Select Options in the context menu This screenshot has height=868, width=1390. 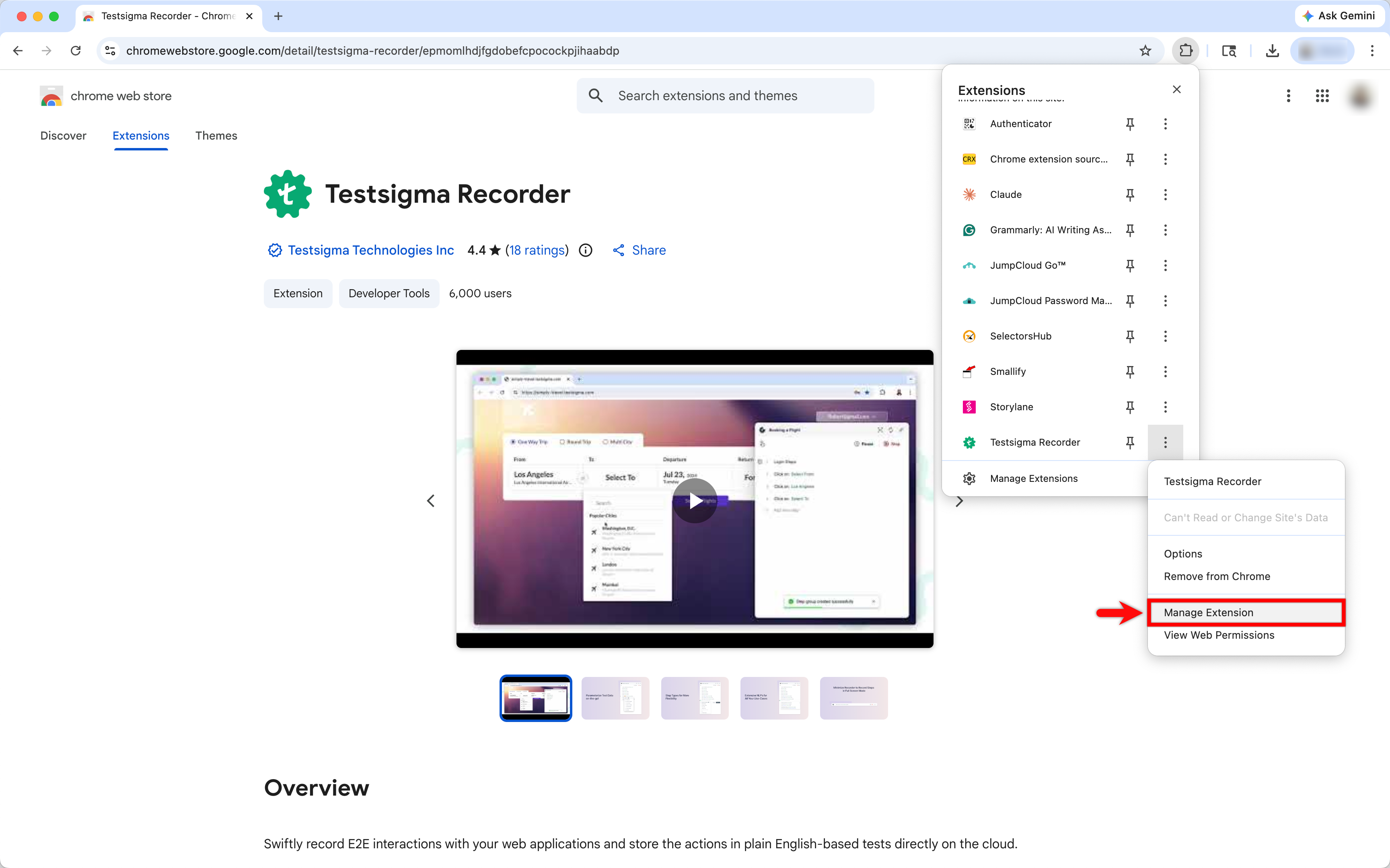(1246, 554)
